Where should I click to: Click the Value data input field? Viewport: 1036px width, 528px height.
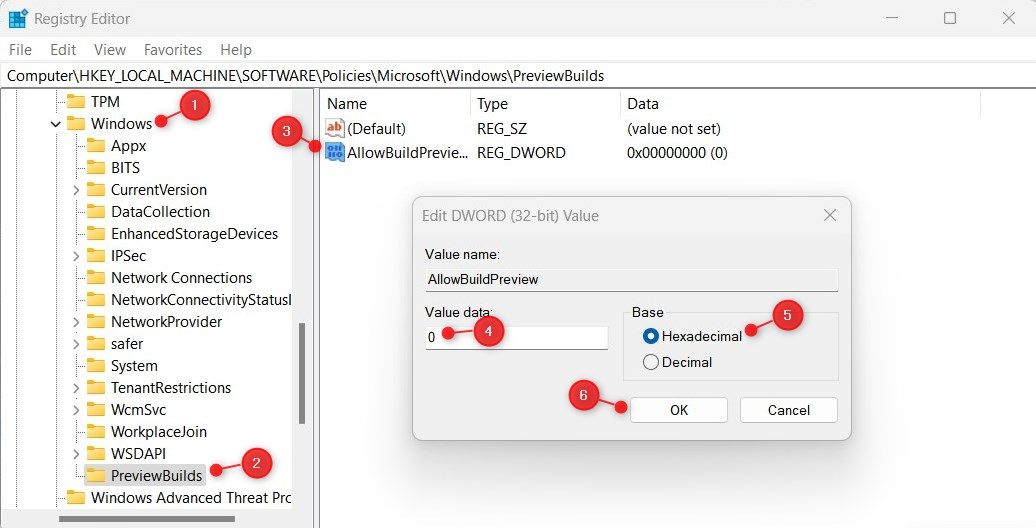[517, 337]
